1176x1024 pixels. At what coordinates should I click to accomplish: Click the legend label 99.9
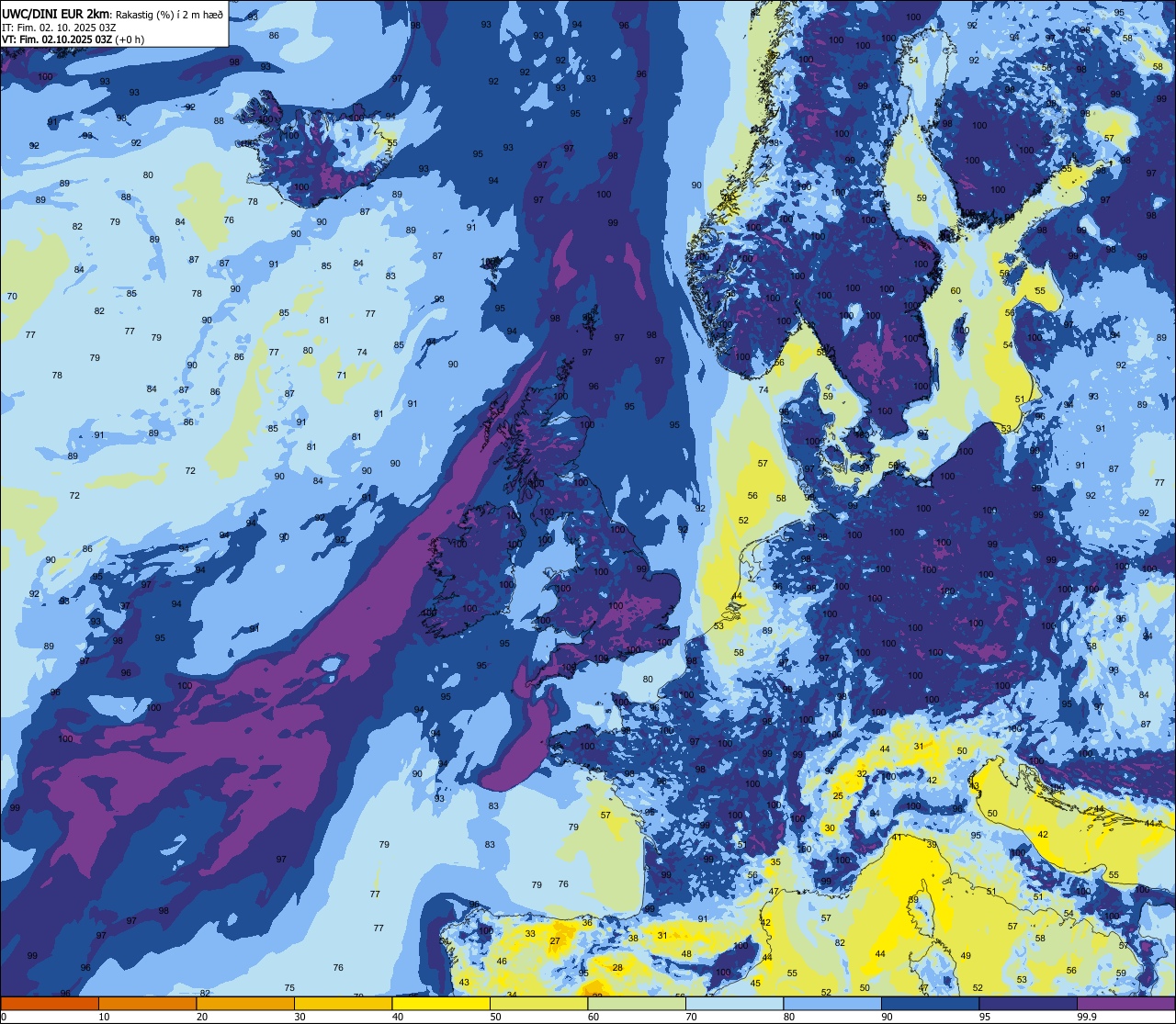coord(1087,1017)
